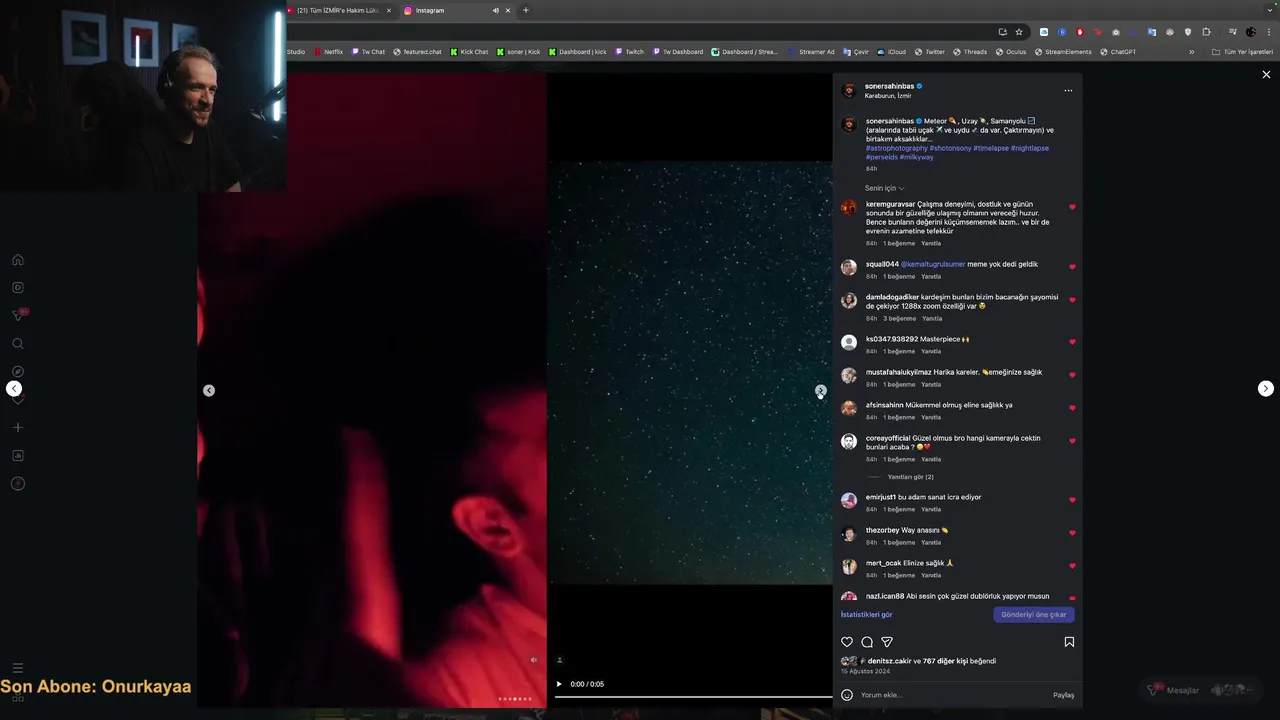
Task: Show next carousel slide
Action: click(820, 391)
